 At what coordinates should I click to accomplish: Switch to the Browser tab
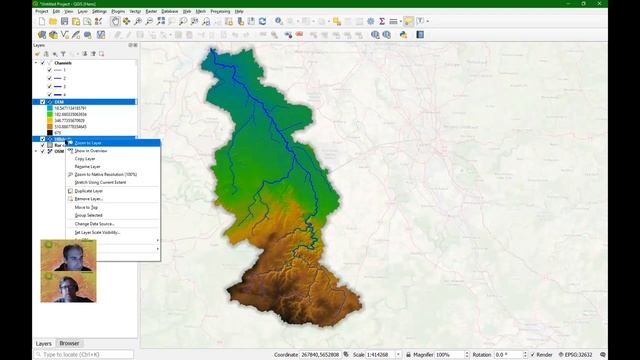click(x=69, y=343)
